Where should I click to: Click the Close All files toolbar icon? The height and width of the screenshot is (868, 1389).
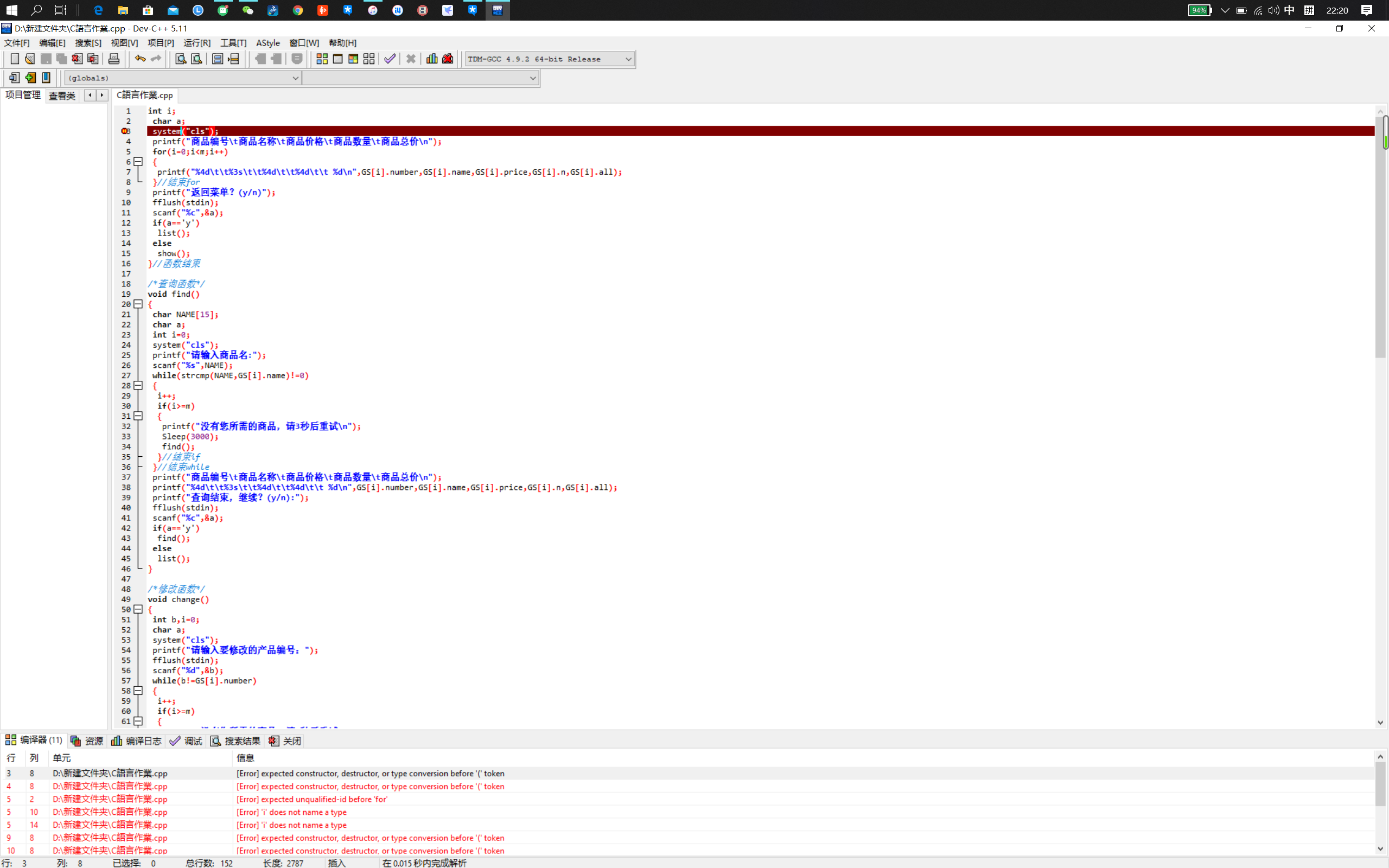point(93,59)
